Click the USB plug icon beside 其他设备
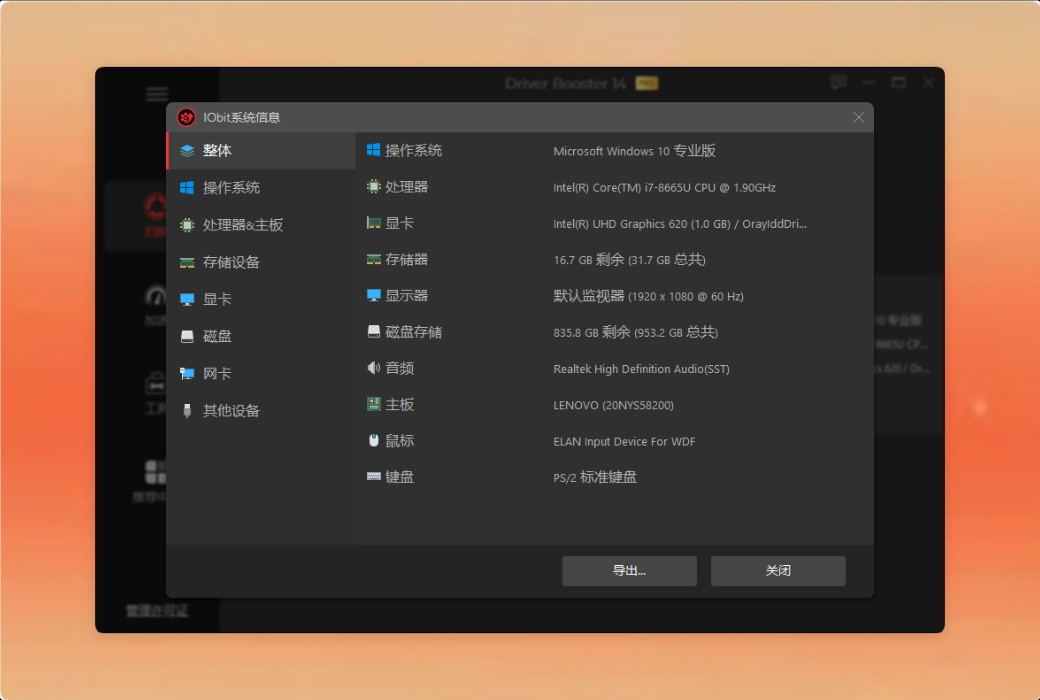Screen dimensions: 1040x700 [x=187, y=411]
